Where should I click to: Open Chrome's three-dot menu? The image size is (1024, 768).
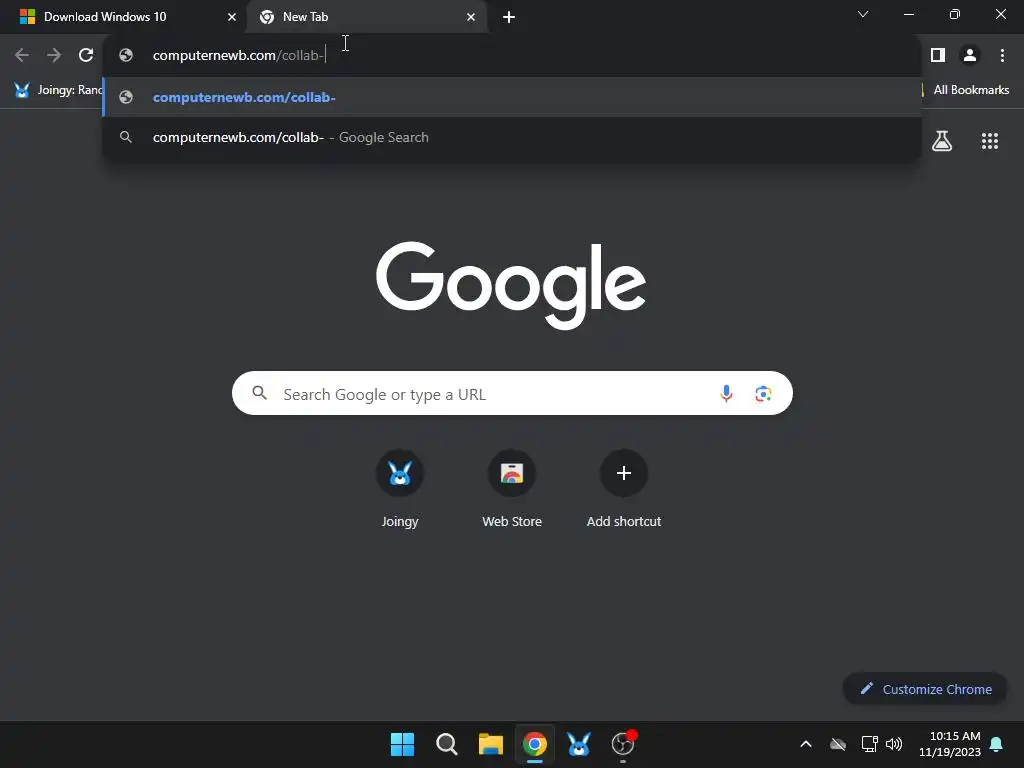tap(1002, 55)
